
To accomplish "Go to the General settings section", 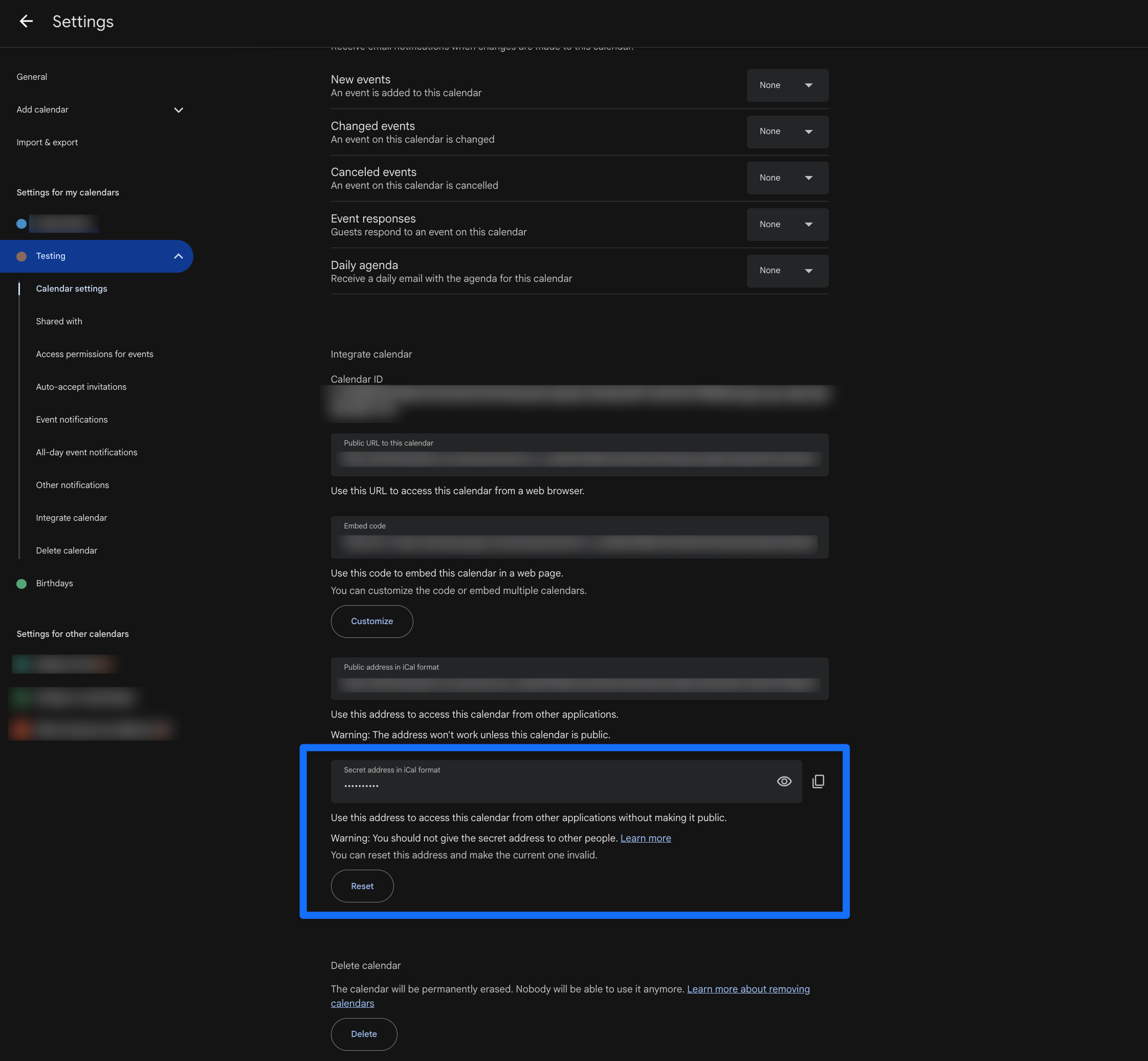I will pos(32,77).
